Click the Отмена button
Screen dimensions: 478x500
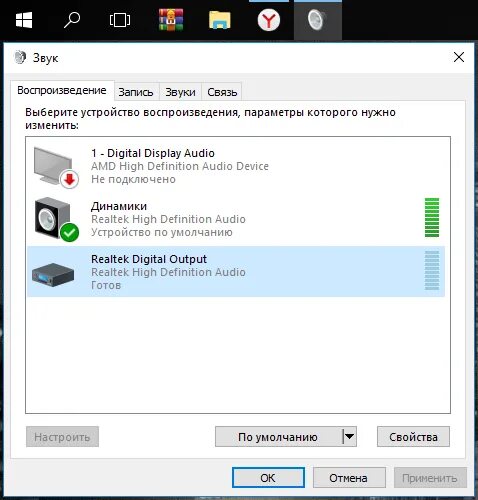(349, 478)
